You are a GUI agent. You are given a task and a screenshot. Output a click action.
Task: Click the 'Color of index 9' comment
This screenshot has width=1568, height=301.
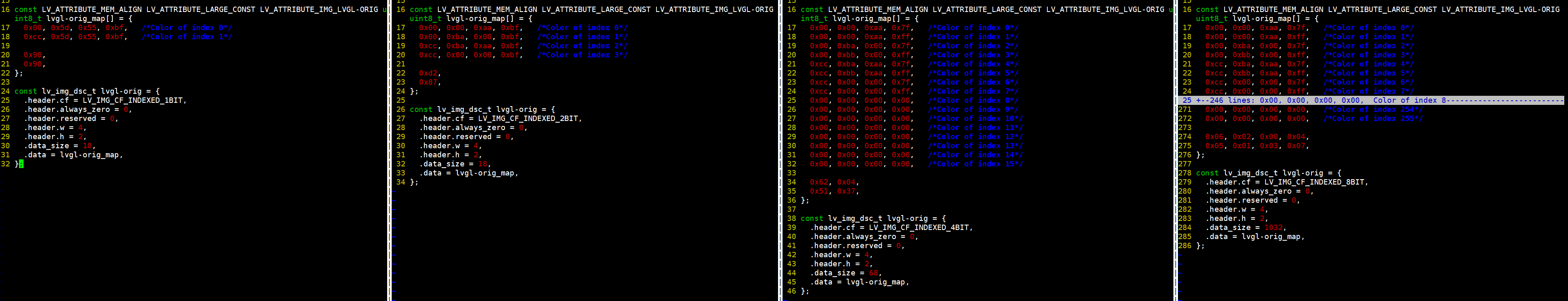973,109
